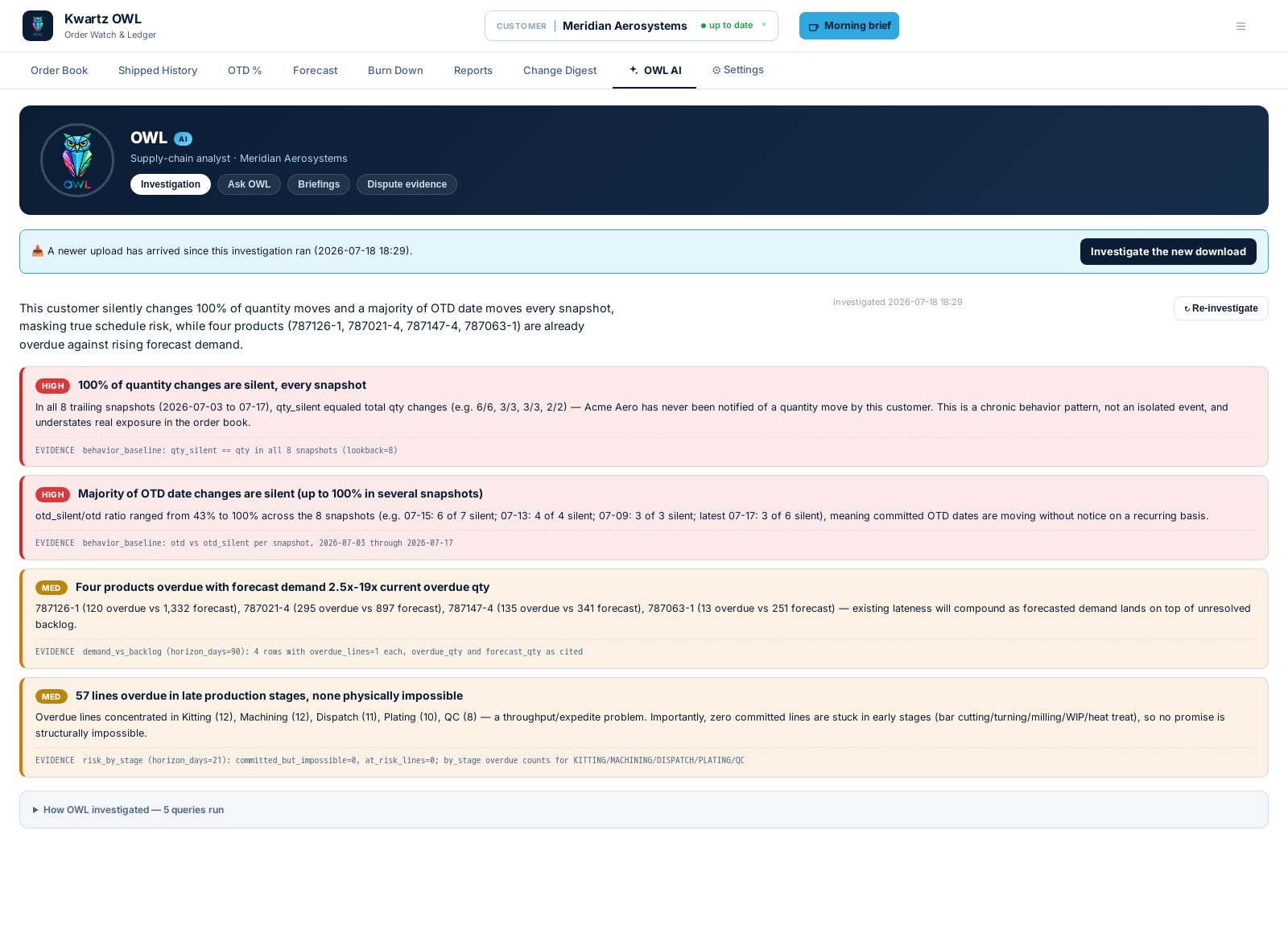This screenshot has height=950, width=1288.
Task: Switch to Ask OWL pill
Action: [249, 184]
